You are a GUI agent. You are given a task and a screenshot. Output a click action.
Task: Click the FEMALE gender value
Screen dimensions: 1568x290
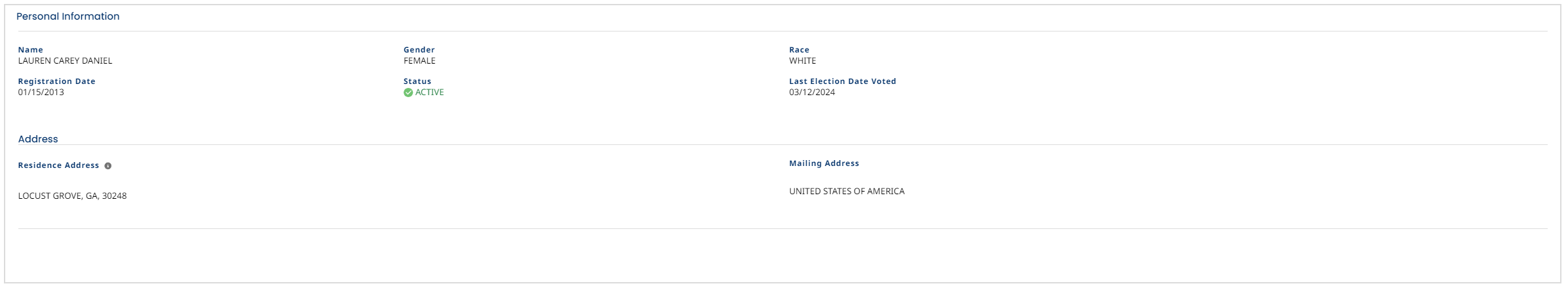coord(419,61)
